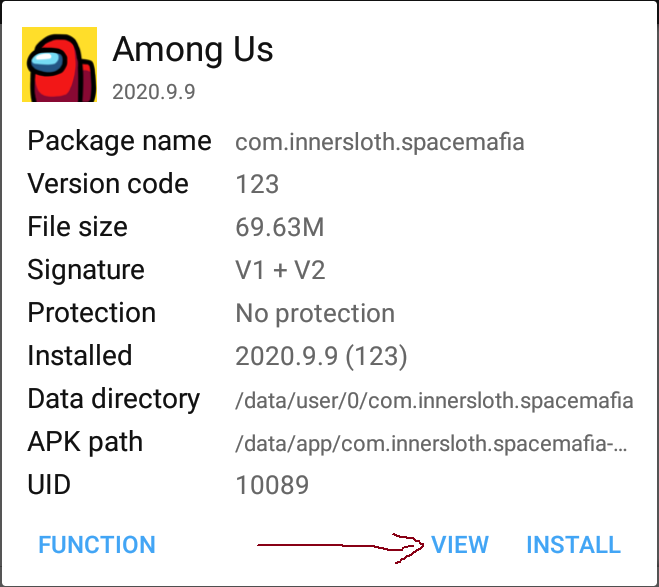The width and height of the screenshot is (659, 587).
Task: Click the file size value 69.63M
Action: (279, 227)
